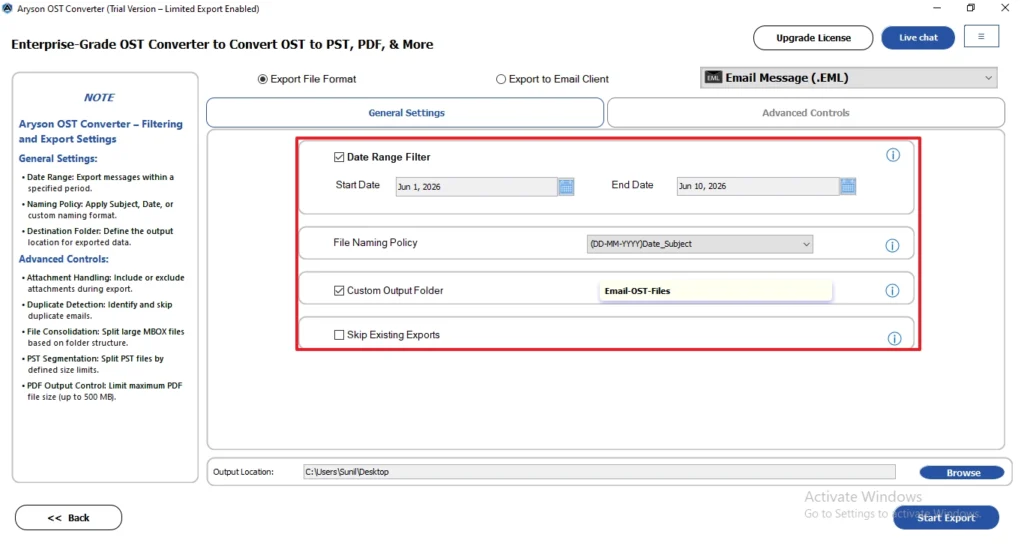Viewport: 1024px width, 546px height.
Task: Switch to the Advanced Controls tab
Action: click(805, 113)
